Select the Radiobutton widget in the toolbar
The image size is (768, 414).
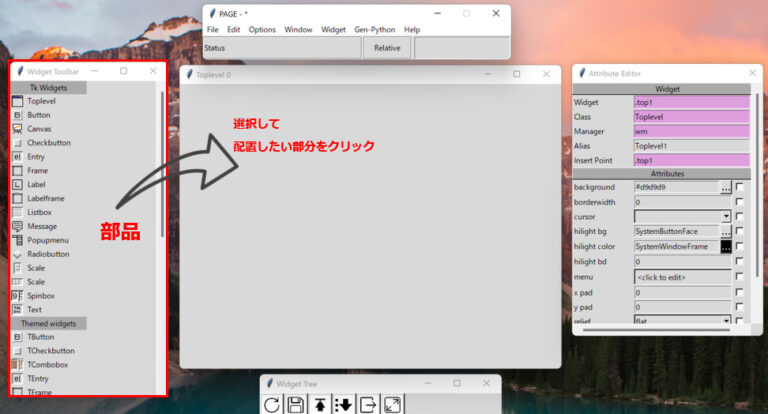point(49,254)
